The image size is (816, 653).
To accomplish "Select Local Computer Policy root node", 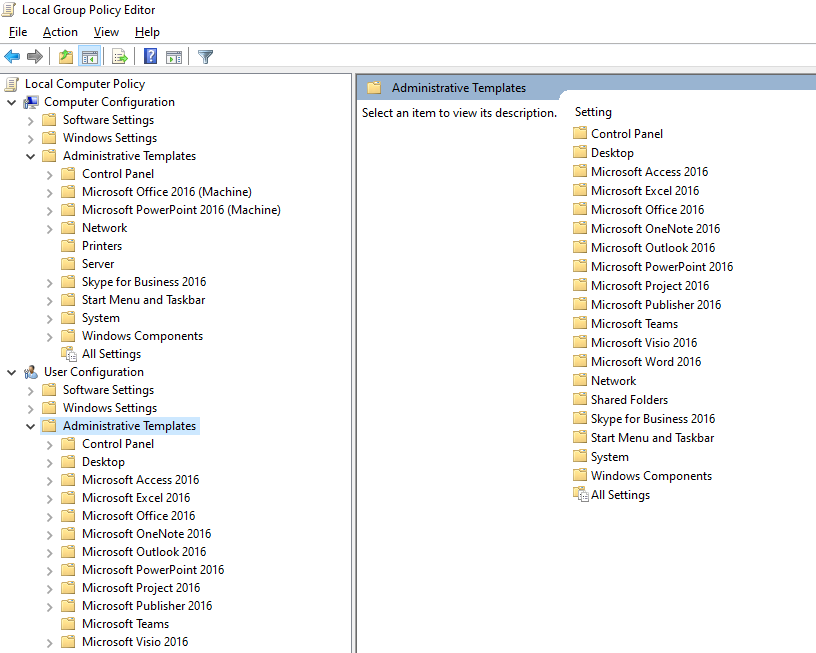I will click(x=85, y=84).
